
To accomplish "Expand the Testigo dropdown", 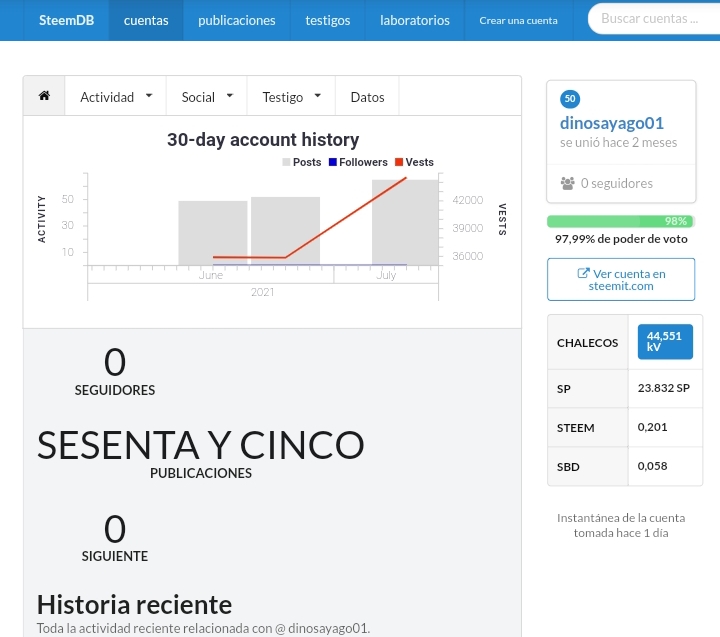I will 291,96.
